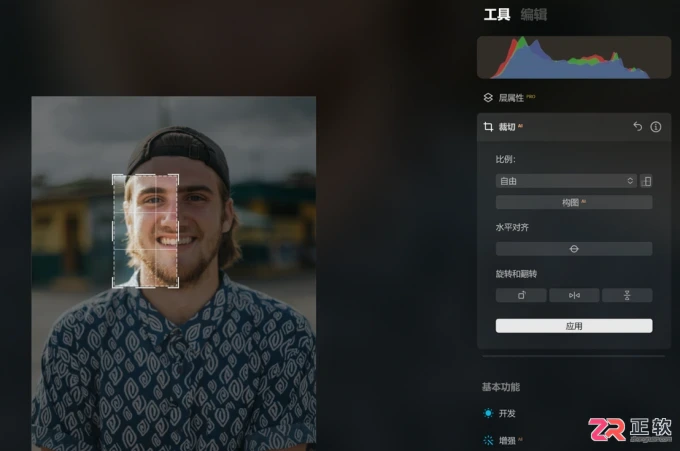Viewport: 680px width, 451px height.
Task: Open the 层属性 layer properties section
Action: tap(511, 98)
